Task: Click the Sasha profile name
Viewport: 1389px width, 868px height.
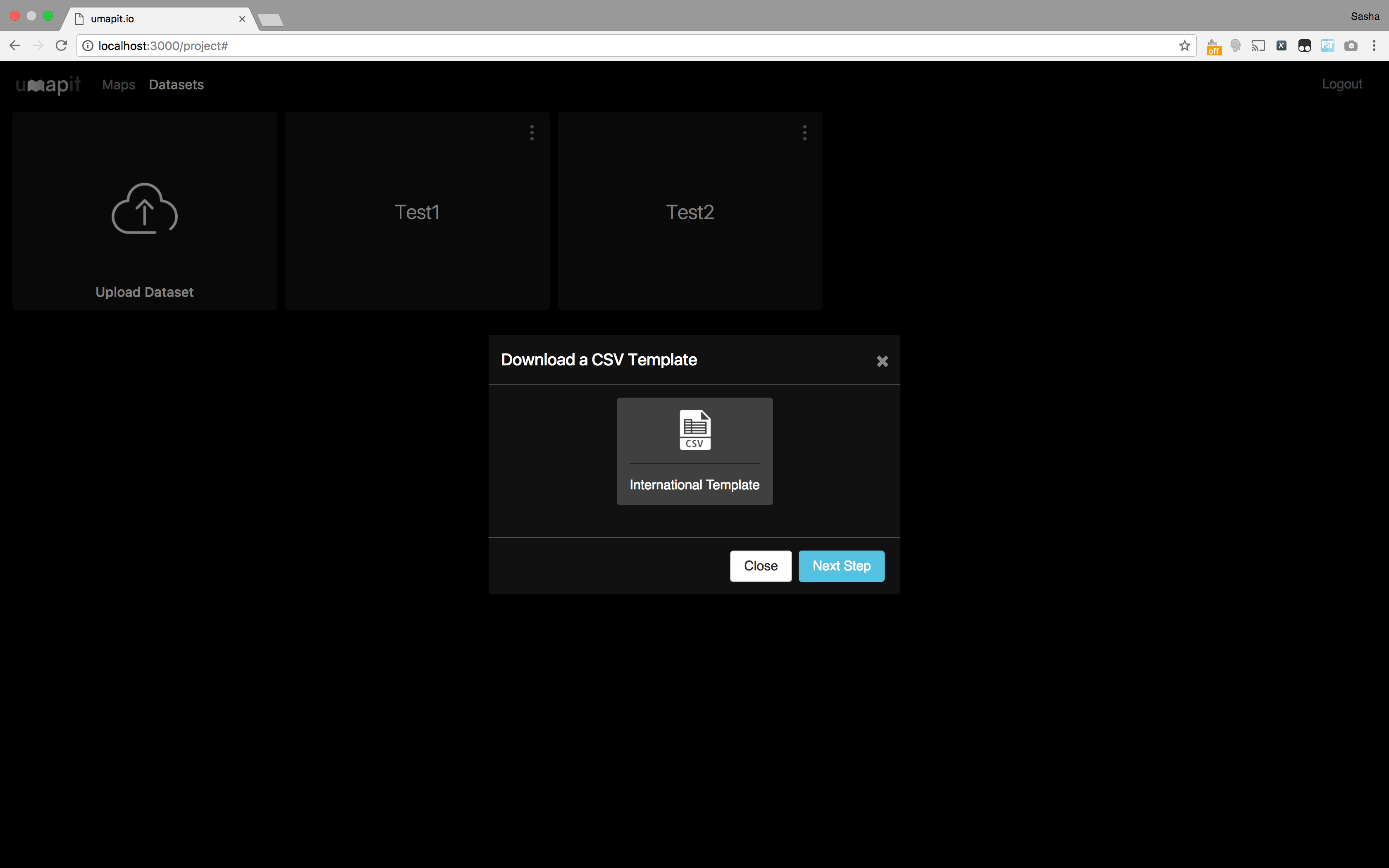Action: coord(1365,16)
